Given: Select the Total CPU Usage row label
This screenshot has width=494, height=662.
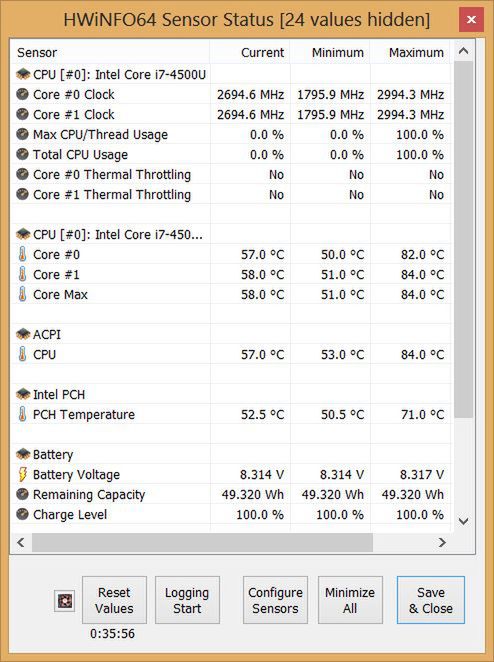Looking at the screenshot, I should click(80, 155).
